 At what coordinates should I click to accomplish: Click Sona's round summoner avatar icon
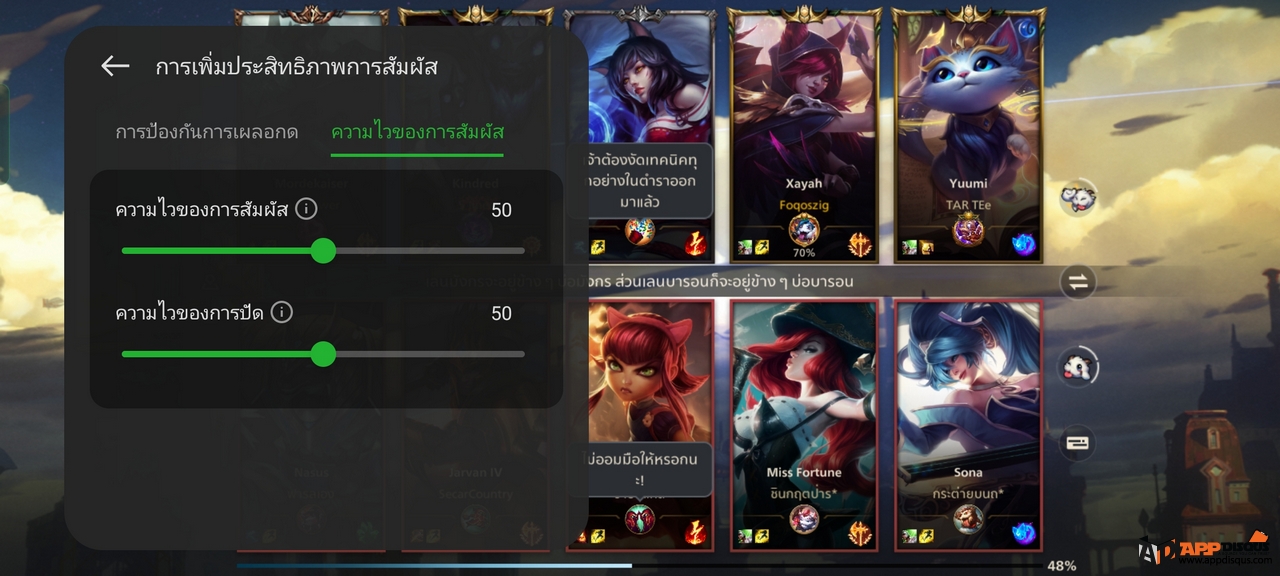click(x=968, y=518)
